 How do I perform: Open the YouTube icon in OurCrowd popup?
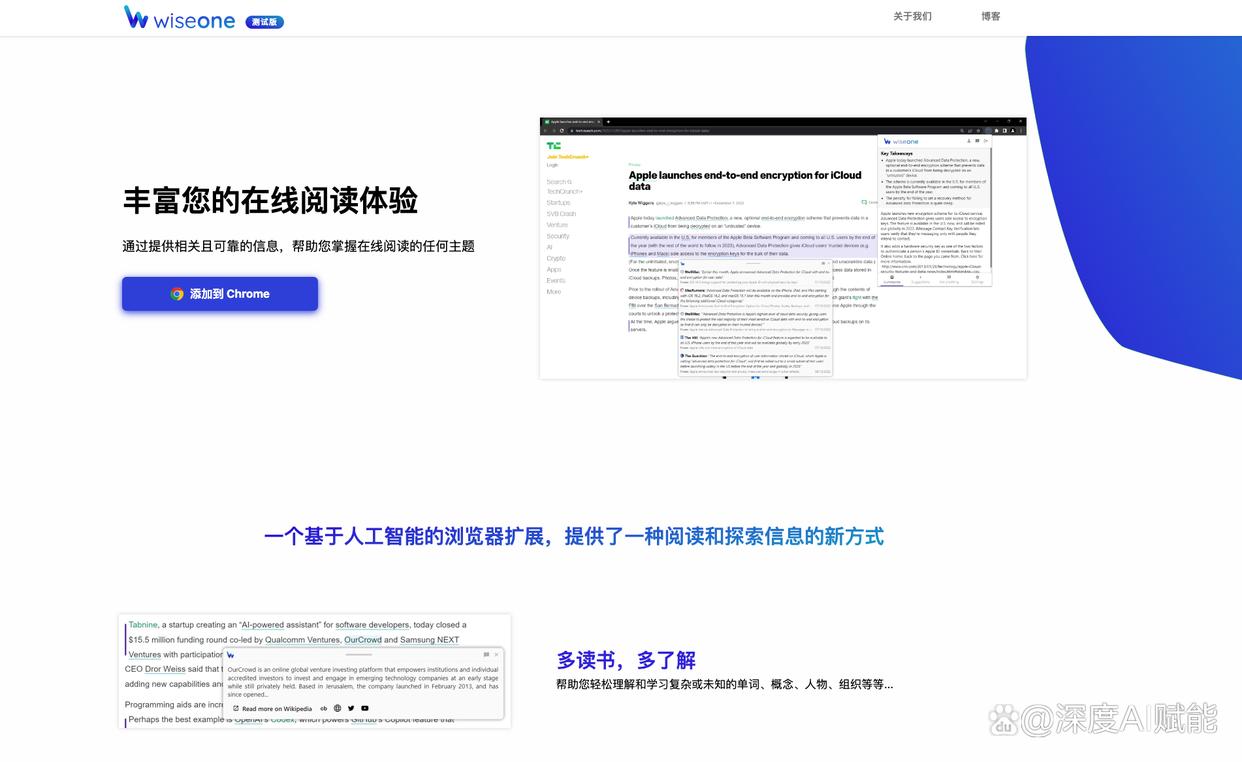tap(365, 708)
